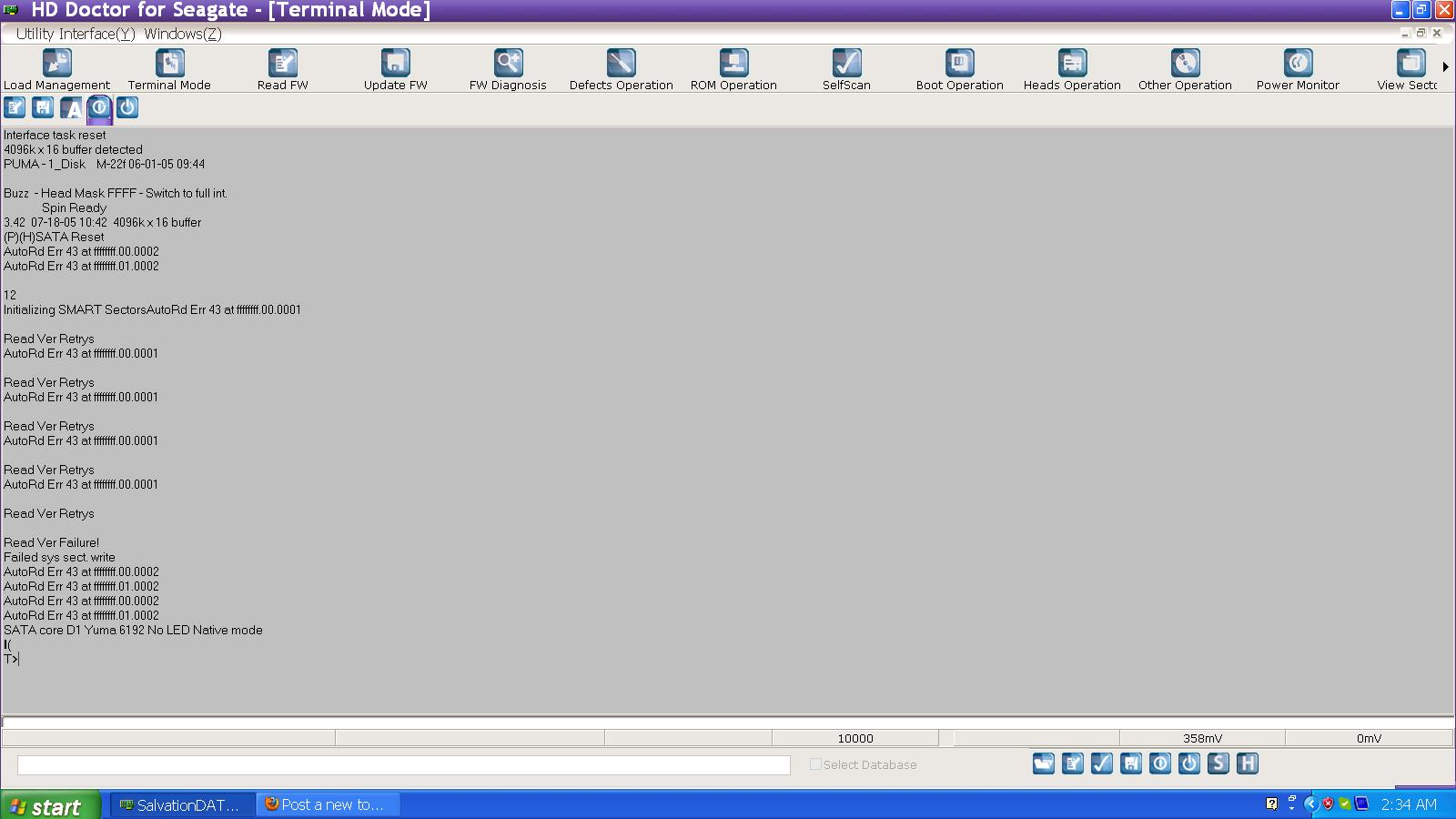Viewport: 1456px width, 819px height.
Task: Click the blue monitor tray icon
Action: pos(1362,804)
